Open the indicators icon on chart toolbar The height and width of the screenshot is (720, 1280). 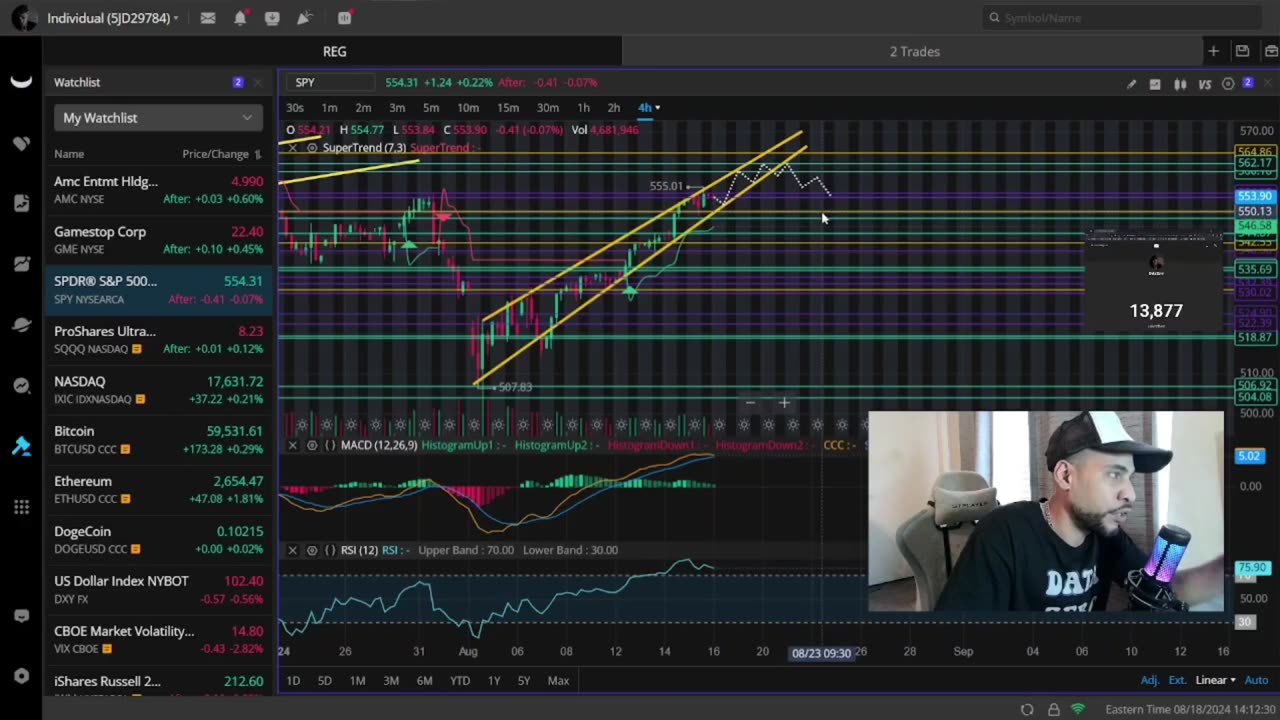click(x=1155, y=84)
